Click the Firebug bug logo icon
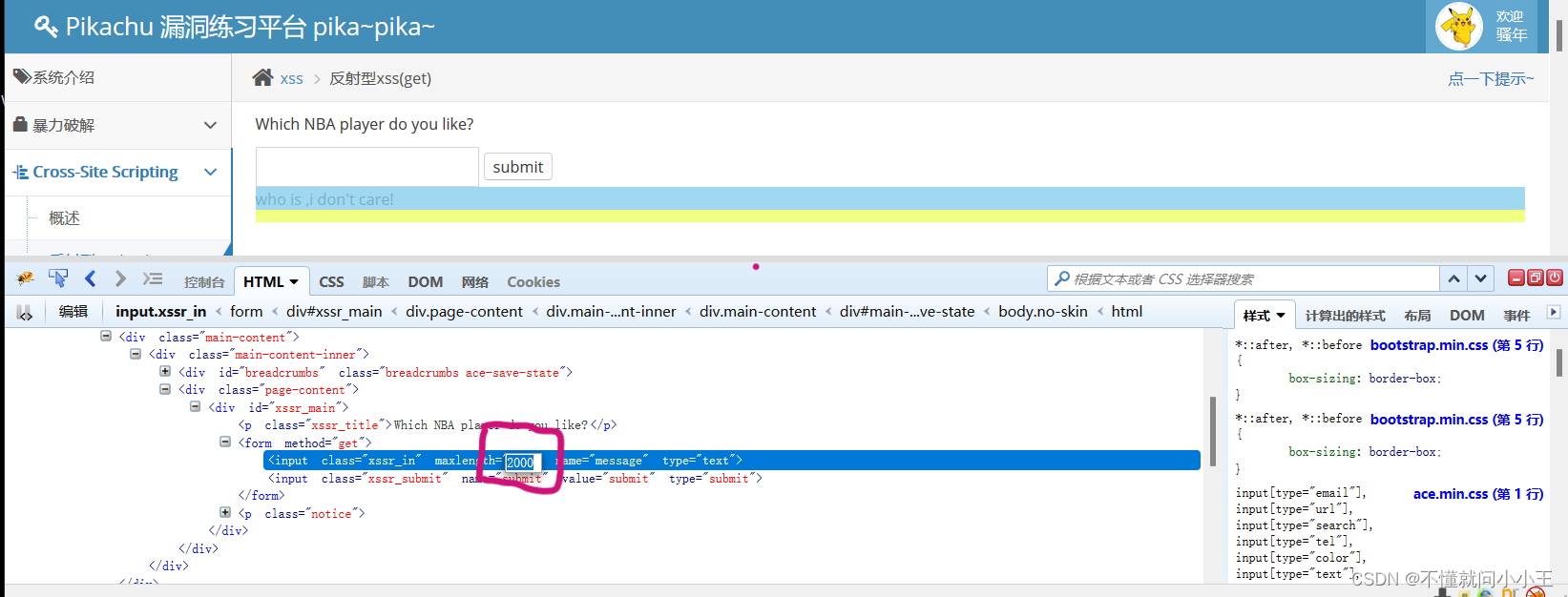1568x597 pixels. click(26, 278)
